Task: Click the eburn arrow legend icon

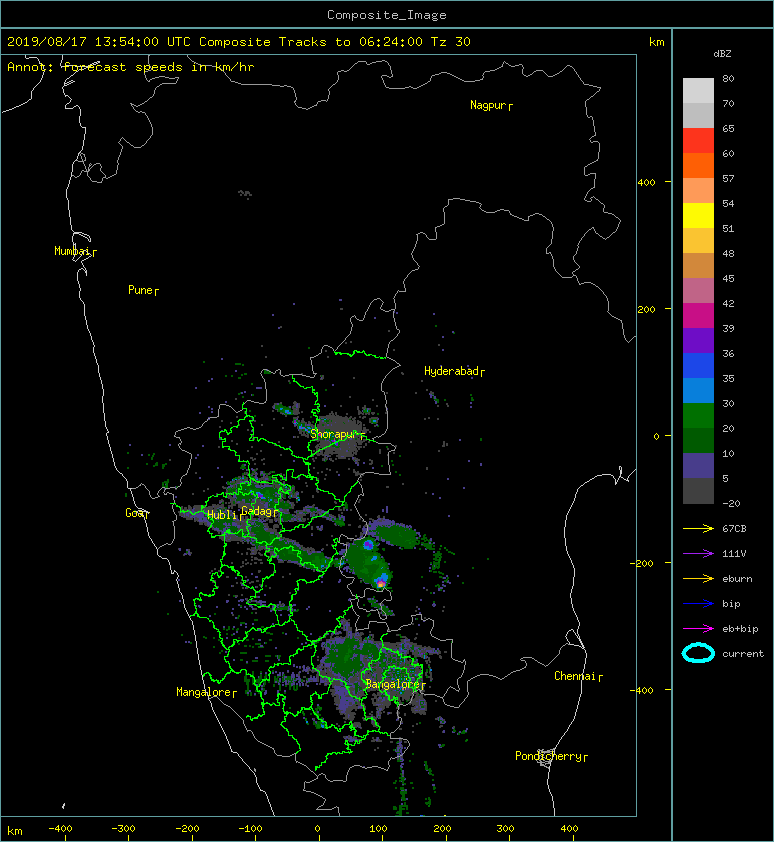Action: point(698,578)
